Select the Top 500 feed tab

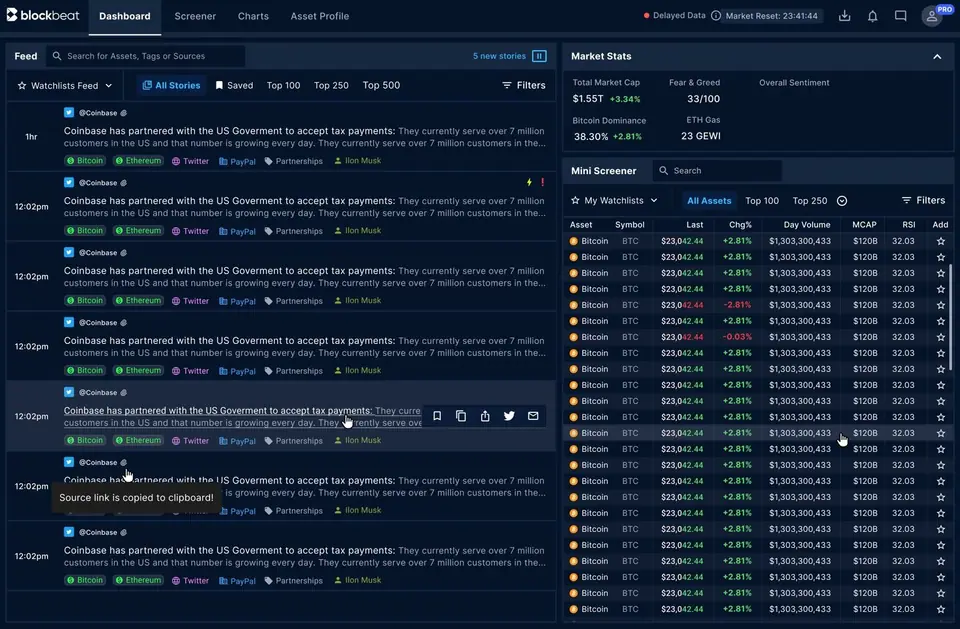381,86
